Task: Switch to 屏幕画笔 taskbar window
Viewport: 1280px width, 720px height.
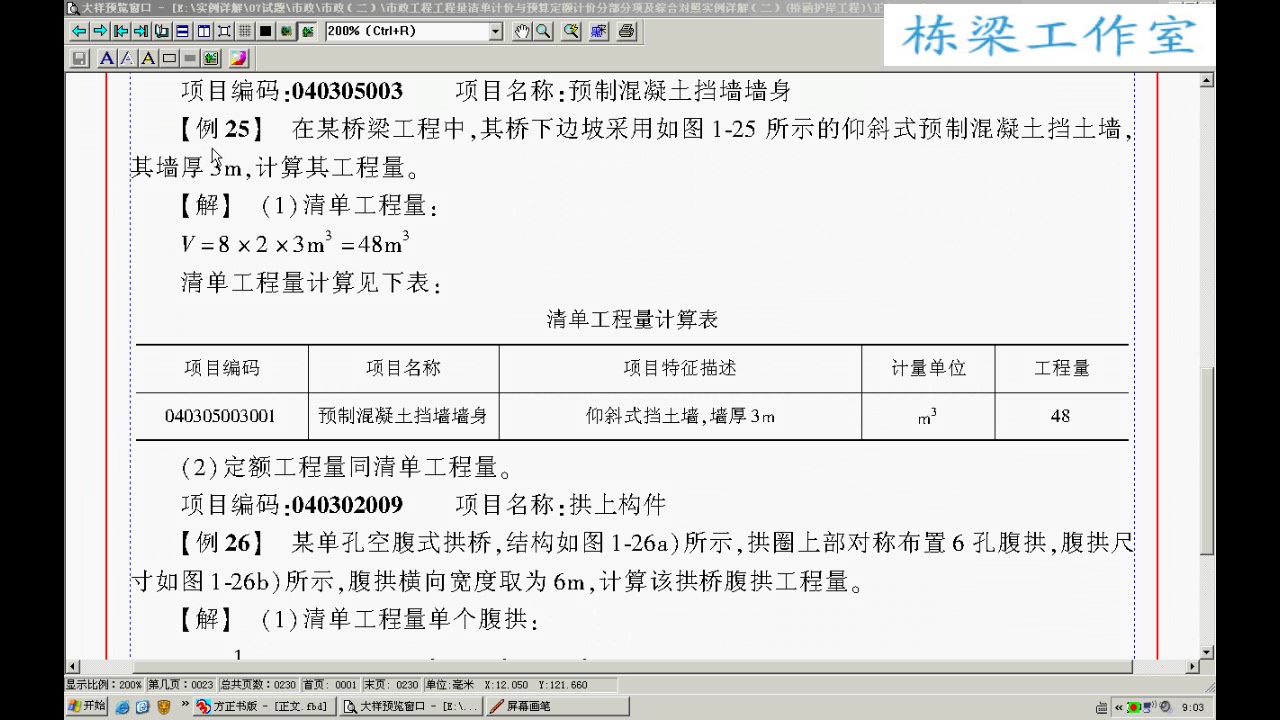Action: tap(557, 707)
